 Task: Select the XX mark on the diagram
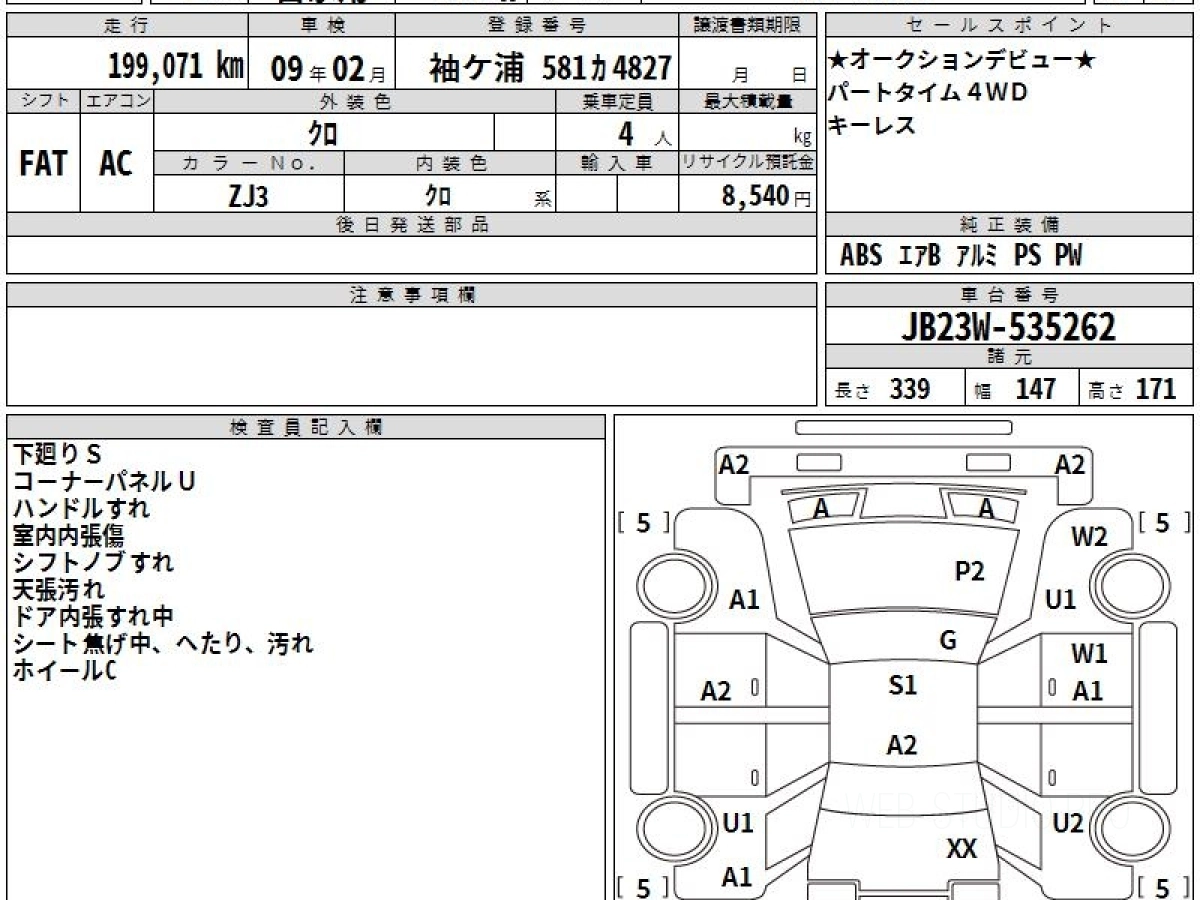pos(962,849)
